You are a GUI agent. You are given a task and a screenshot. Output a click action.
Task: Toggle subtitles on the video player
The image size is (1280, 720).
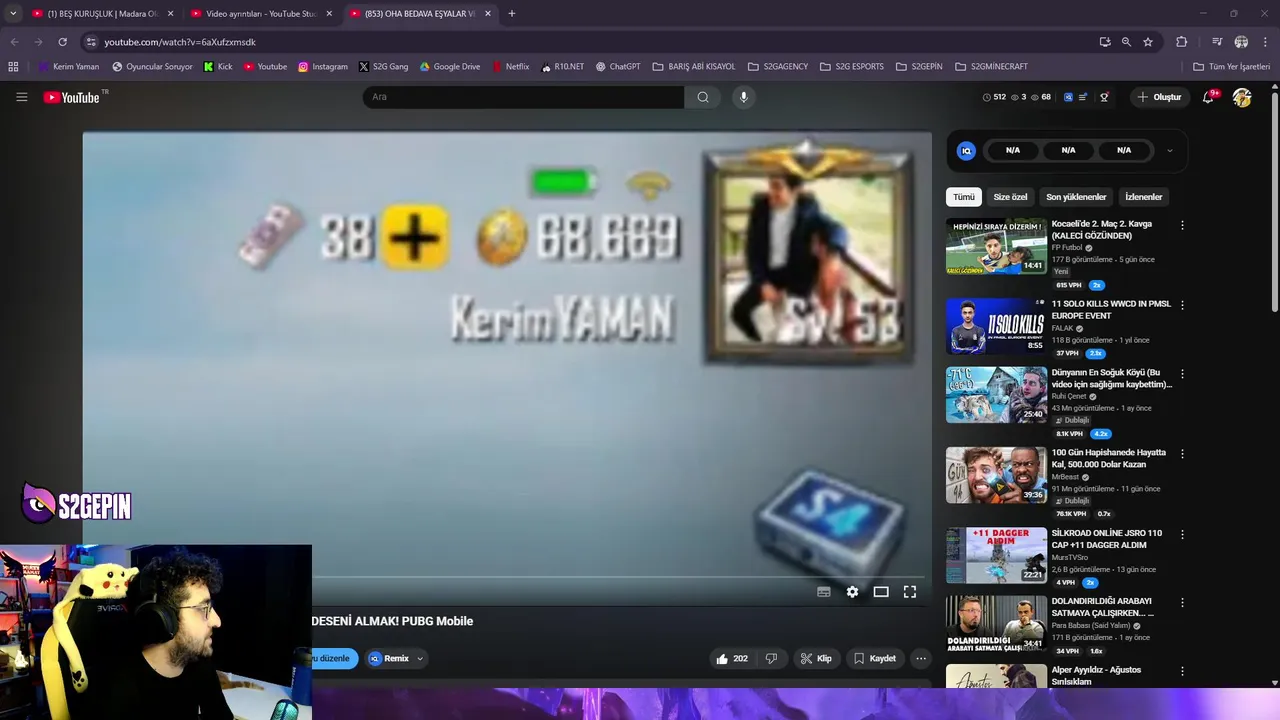click(823, 592)
